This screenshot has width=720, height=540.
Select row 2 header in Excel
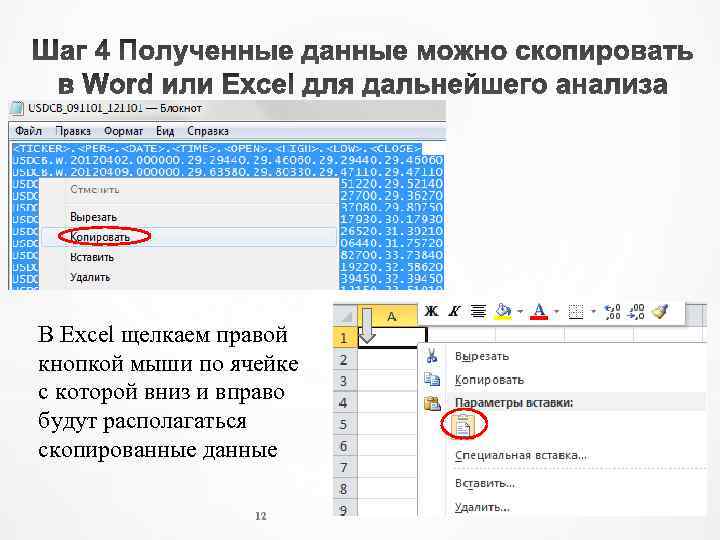click(344, 360)
